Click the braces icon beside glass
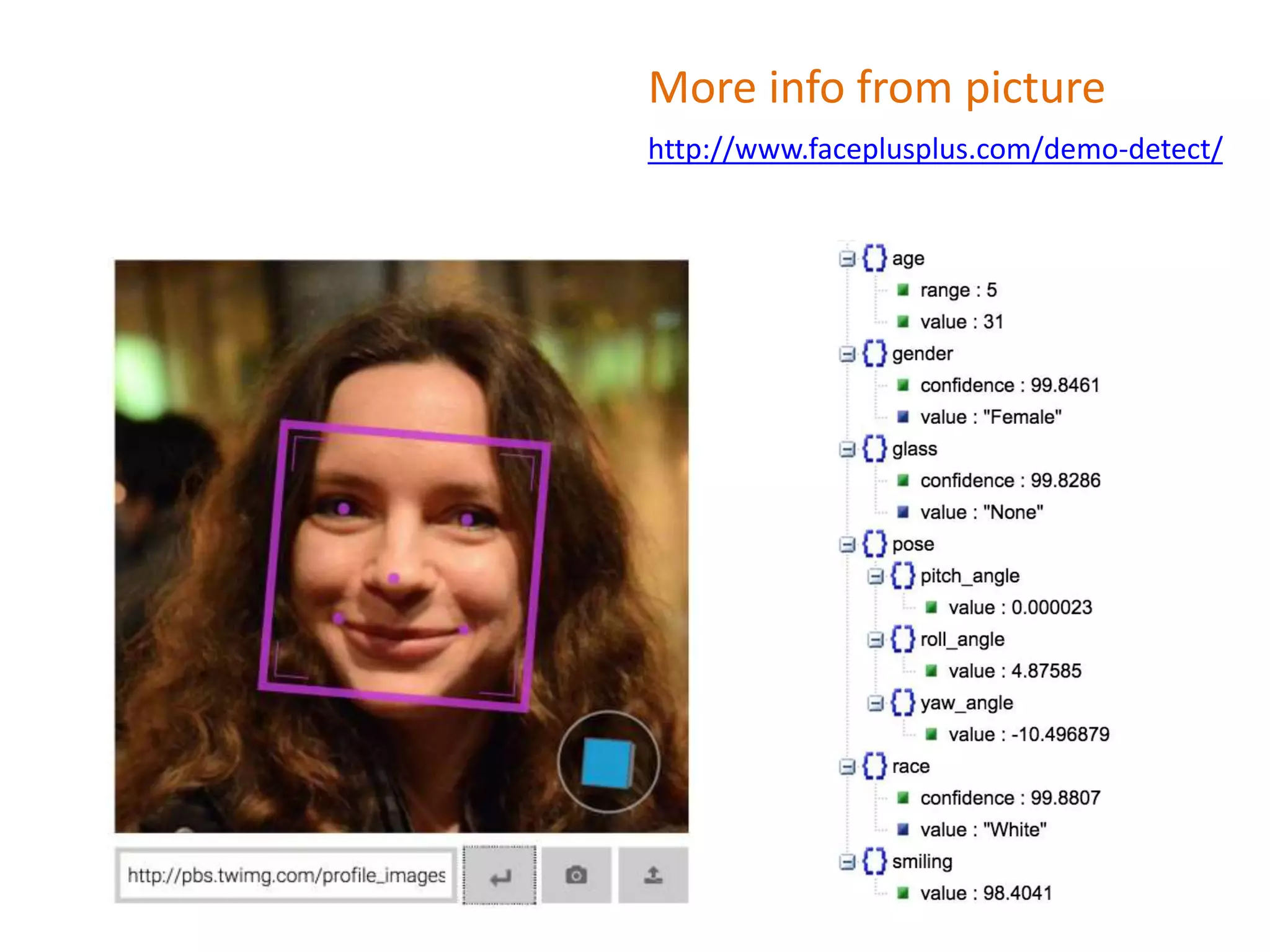 tap(874, 449)
